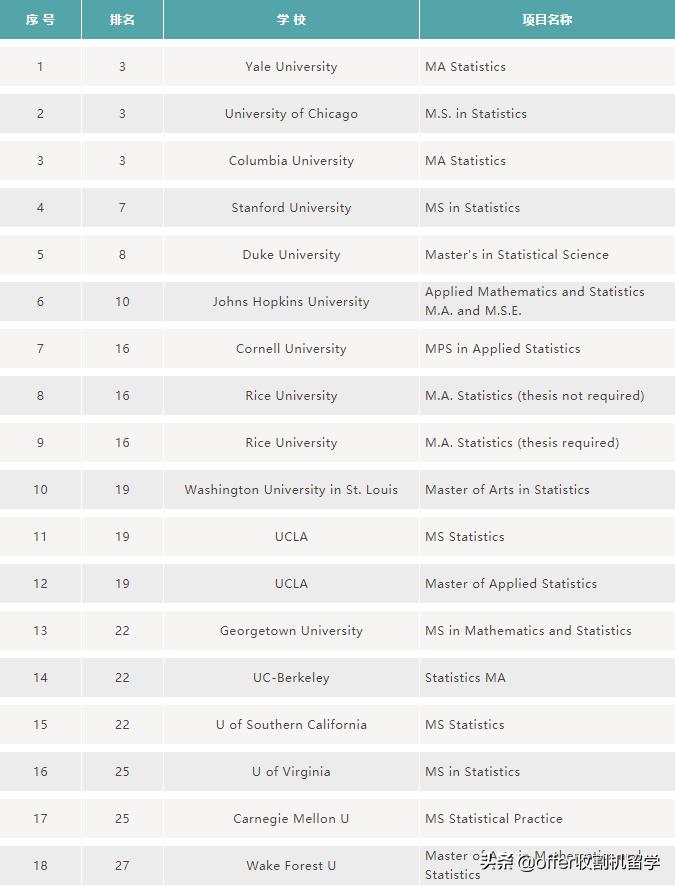675x886 pixels.
Task: Select the UC-Berkeley school cell
Action: pyautogui.click(x=291, y=678)
